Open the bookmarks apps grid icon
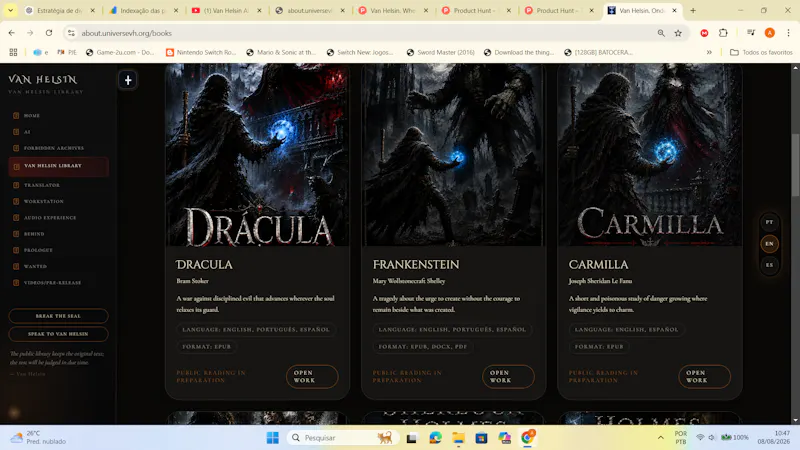 point(13,52)
